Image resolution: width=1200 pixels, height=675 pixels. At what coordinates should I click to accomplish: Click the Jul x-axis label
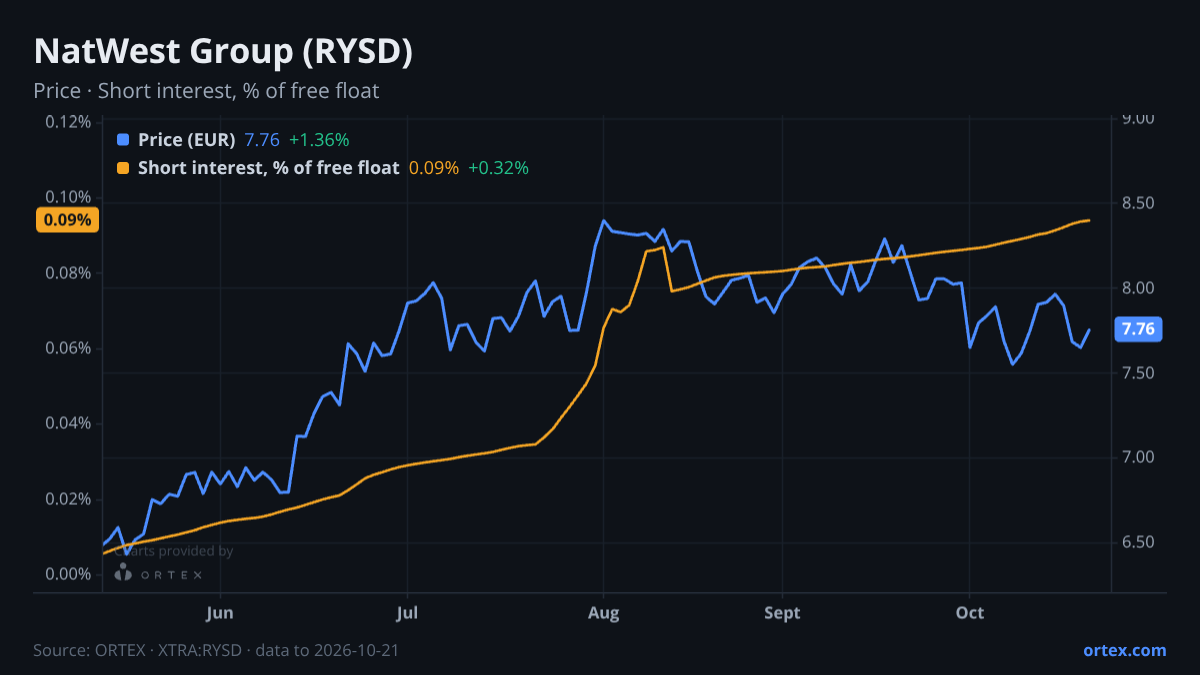[407, 613]
